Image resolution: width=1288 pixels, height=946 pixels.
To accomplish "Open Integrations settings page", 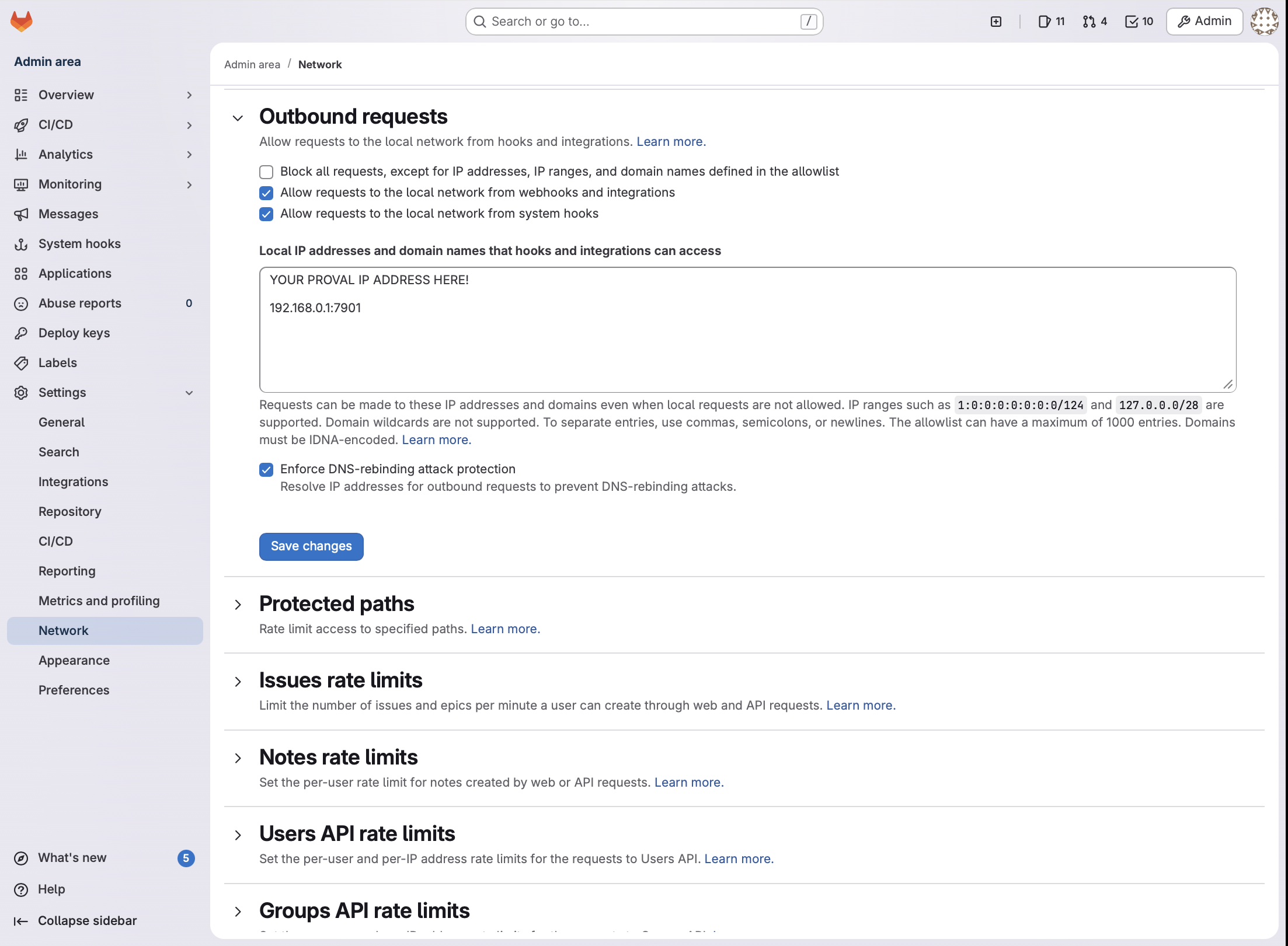I will 105,482.
